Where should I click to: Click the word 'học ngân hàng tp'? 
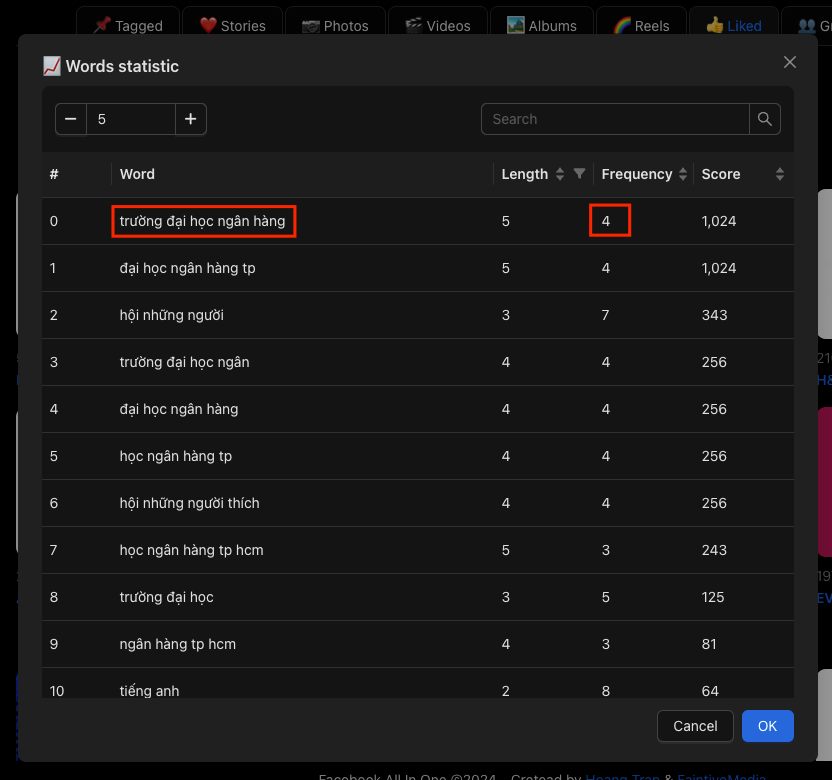(176, 456)
